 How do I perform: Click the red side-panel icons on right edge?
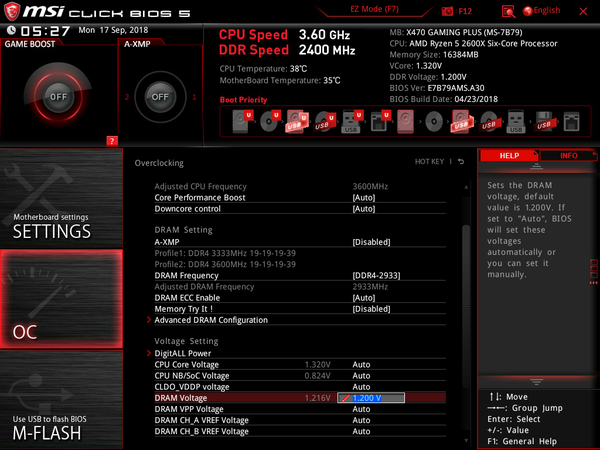click(x=593, y=272)
